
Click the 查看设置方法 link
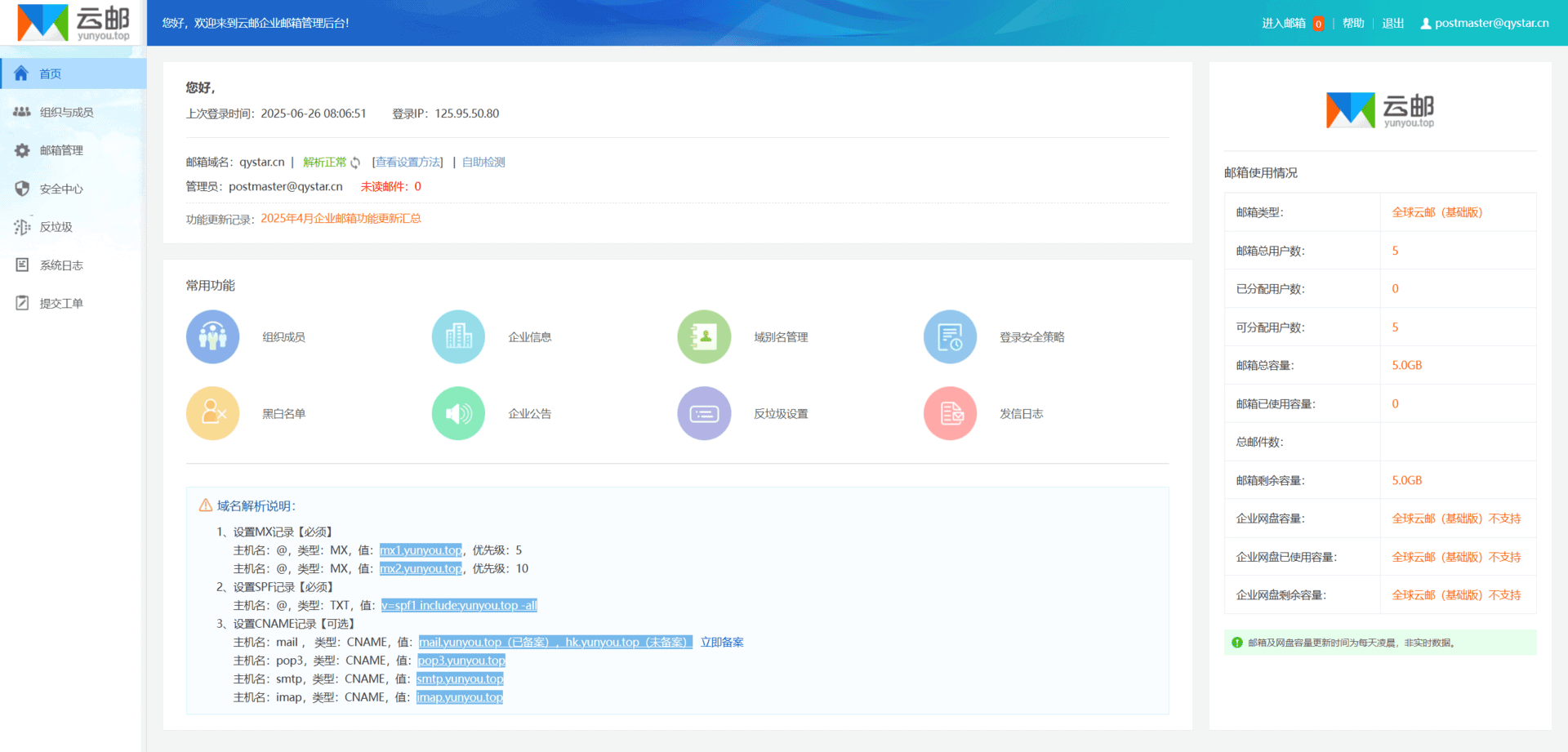pos(408,162)
